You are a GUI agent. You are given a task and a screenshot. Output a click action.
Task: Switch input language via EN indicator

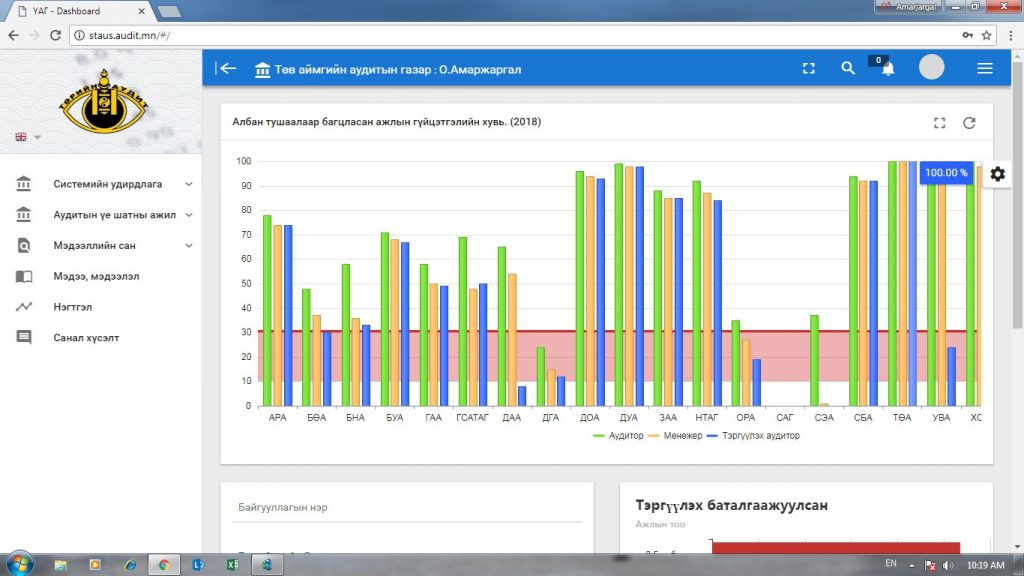[891, 564]
